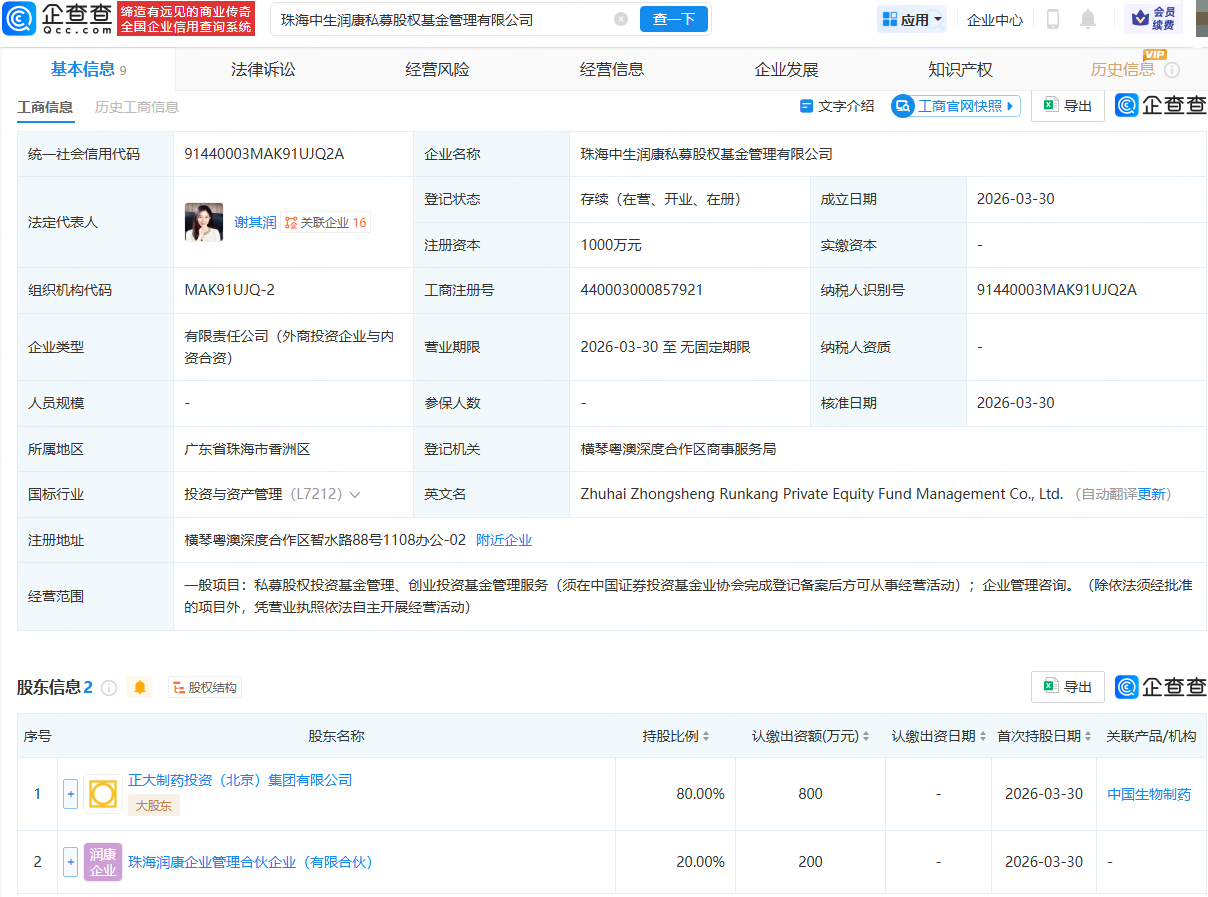The width and height of the screenshot is (1208, 897).
Task: Open the Excel 导出 export icon above shareholder table
Action: point(1067,687)
